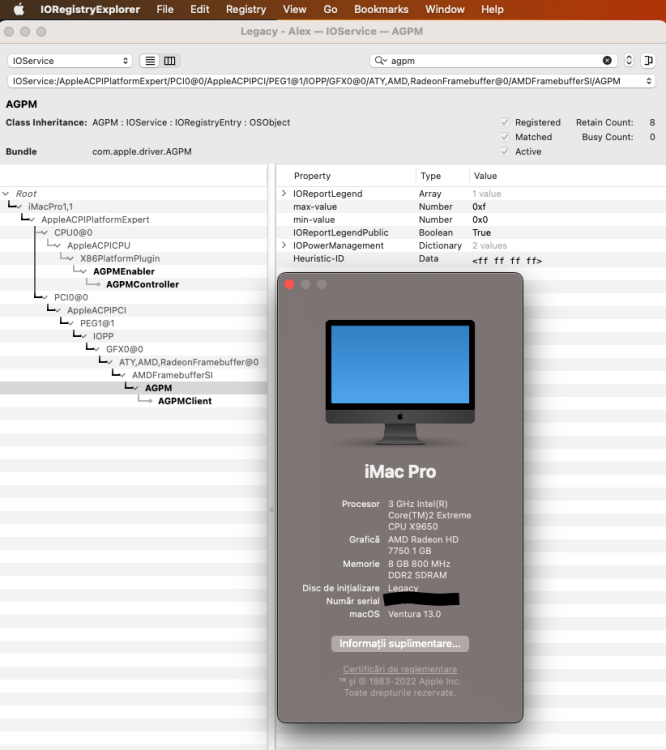Click Informații suplimentare button
Screen dimensions: 666x750
click(x=400, y=644)
